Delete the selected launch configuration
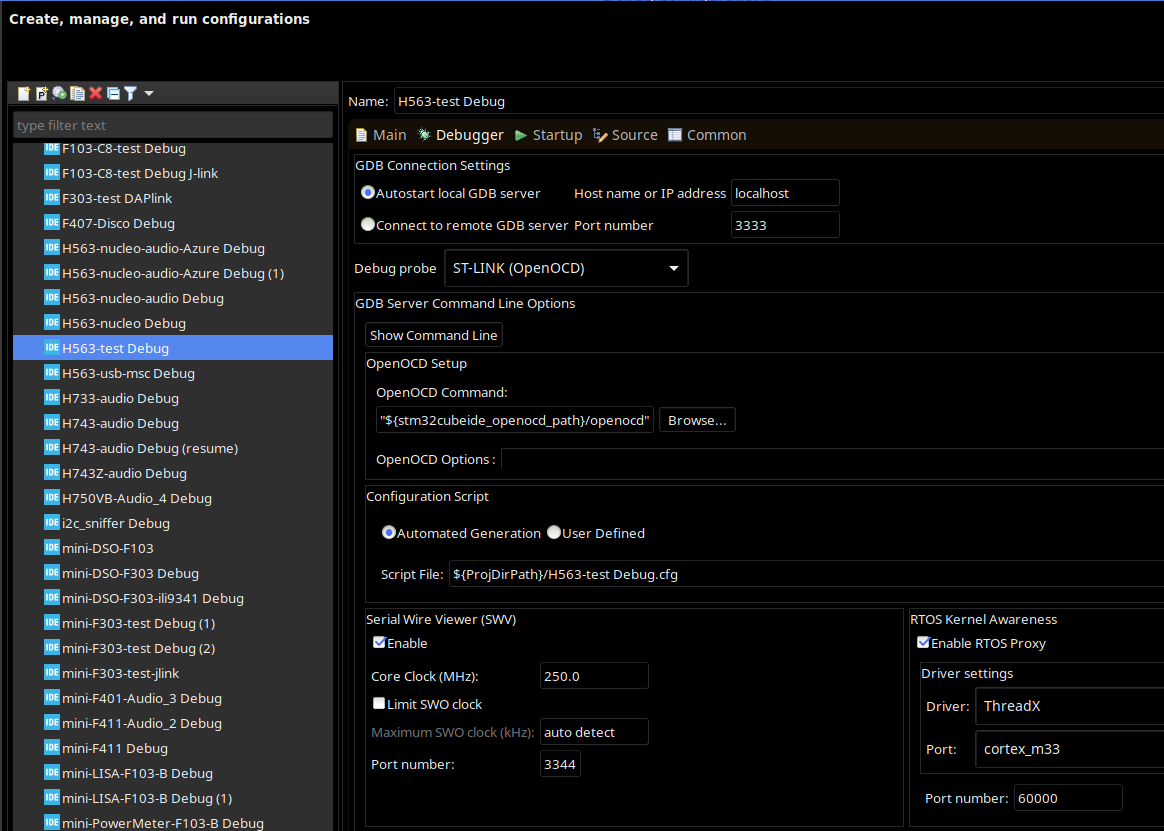 96,93
